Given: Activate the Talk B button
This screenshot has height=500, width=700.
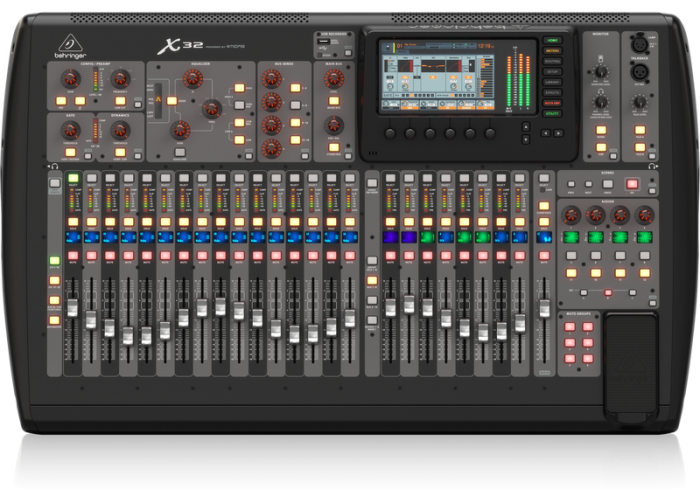Looking at the screenshot, I should click(640, 147).
